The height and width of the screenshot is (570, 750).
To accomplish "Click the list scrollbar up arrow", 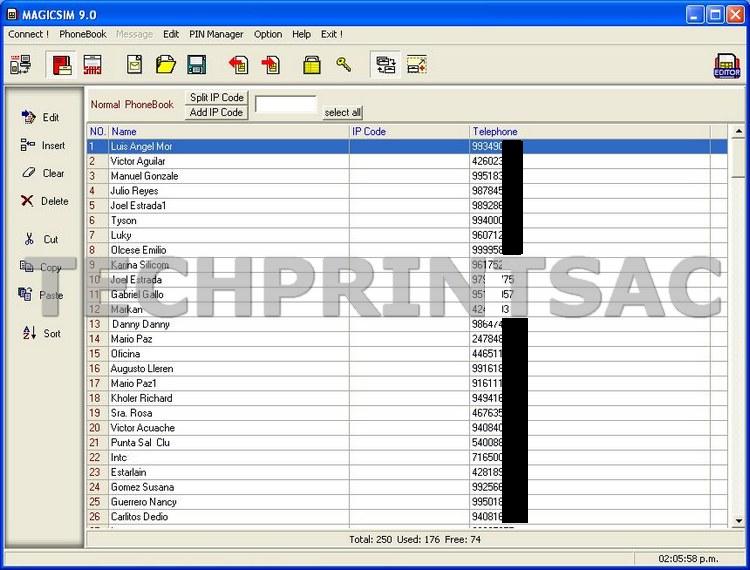I will point(739,131).
